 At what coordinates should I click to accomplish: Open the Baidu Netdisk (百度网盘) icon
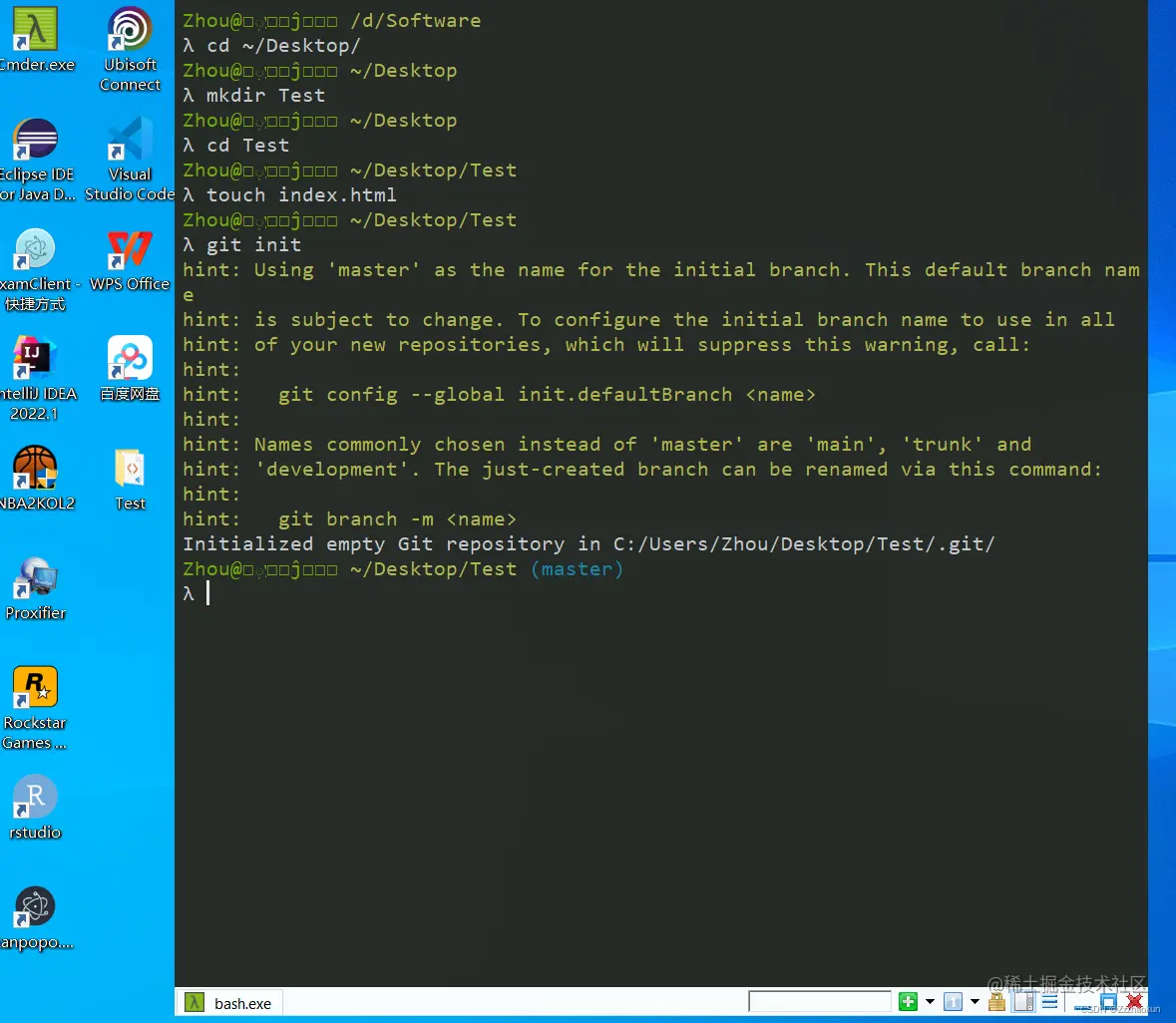[130, 370]
